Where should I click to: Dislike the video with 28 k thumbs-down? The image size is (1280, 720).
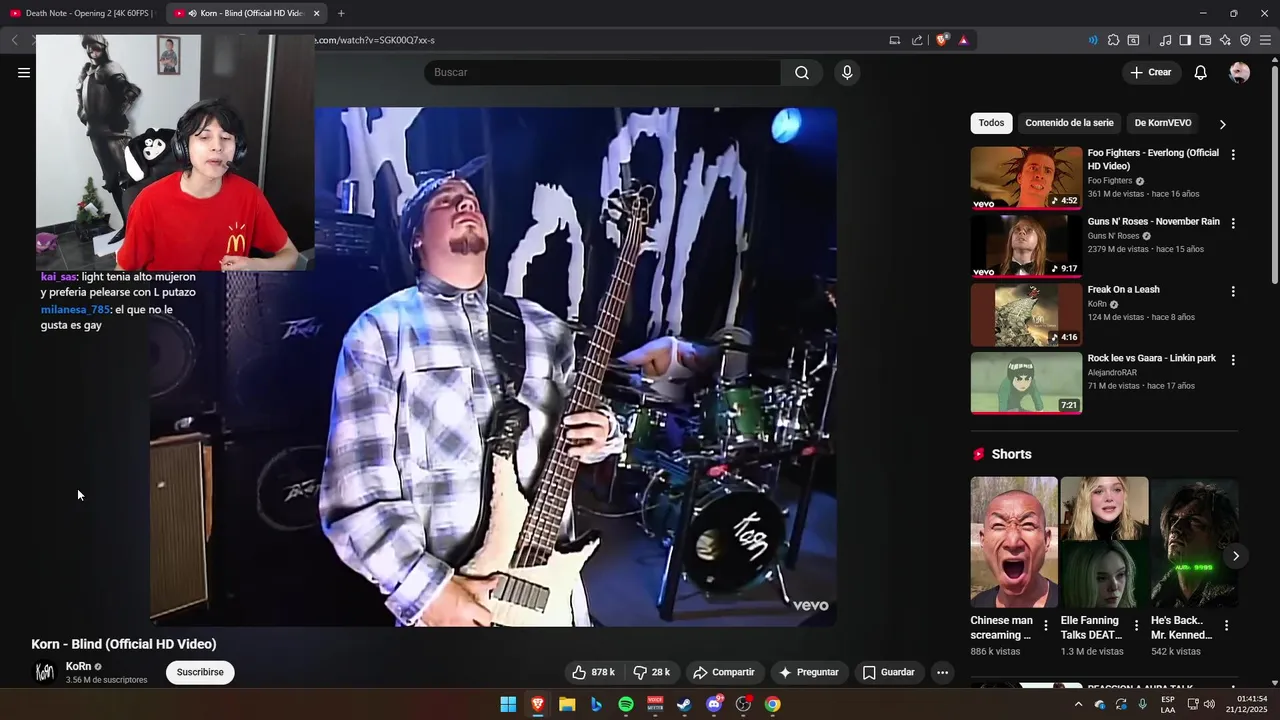pyautogui.click(x=652, y=672)
